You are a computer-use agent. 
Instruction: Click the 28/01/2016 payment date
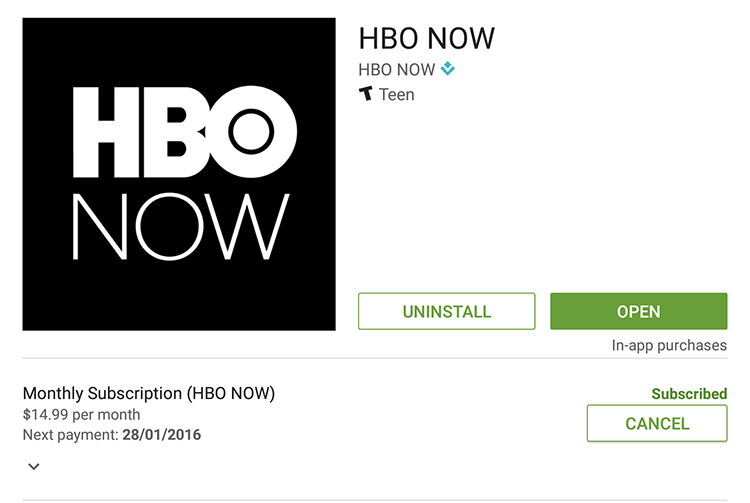point(162,435)
